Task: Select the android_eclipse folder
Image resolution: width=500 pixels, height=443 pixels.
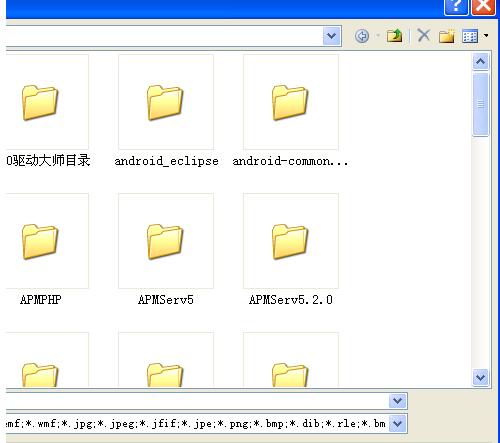Action: coord(166,111)
